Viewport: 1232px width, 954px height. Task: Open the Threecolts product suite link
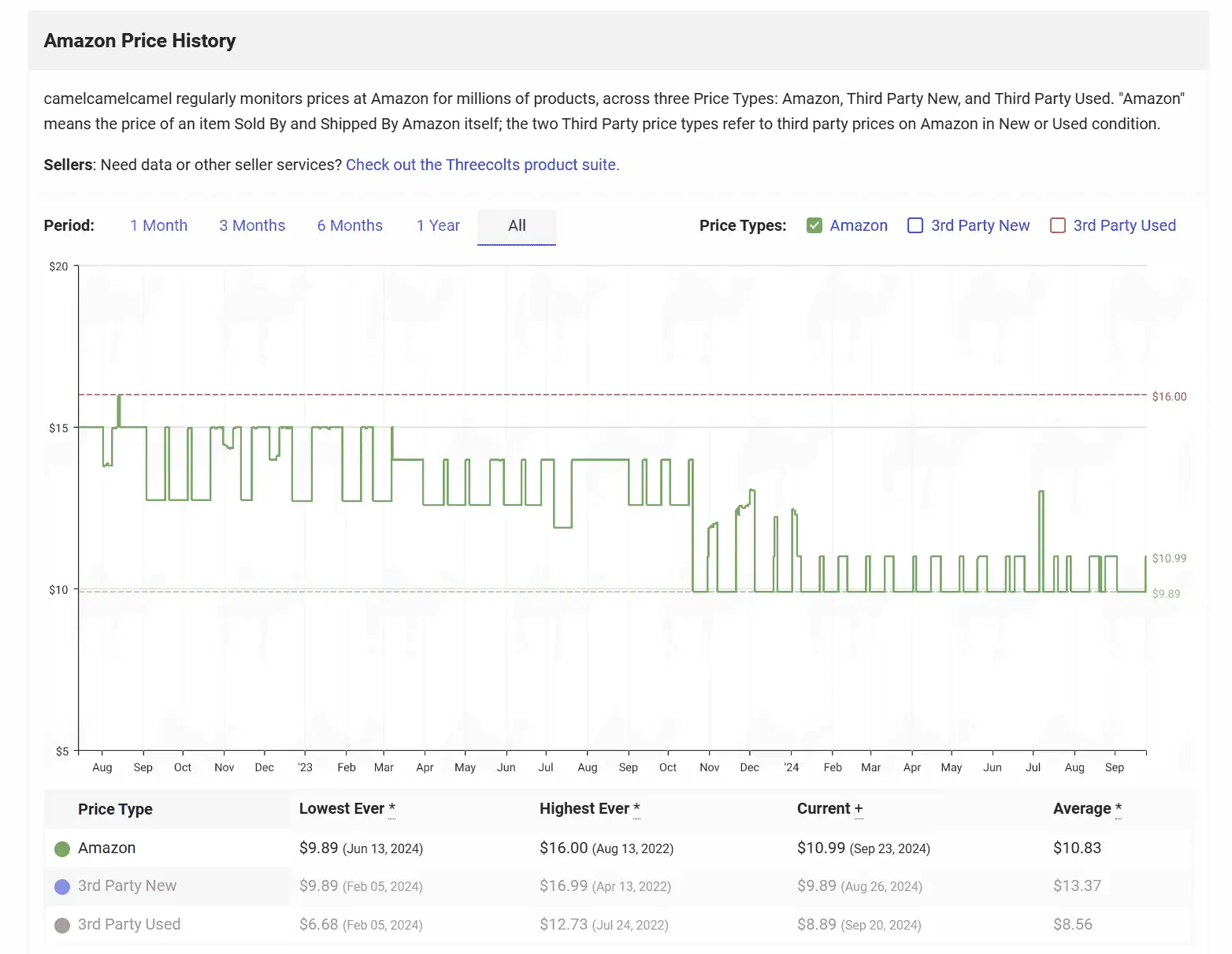tap(482, 165)
